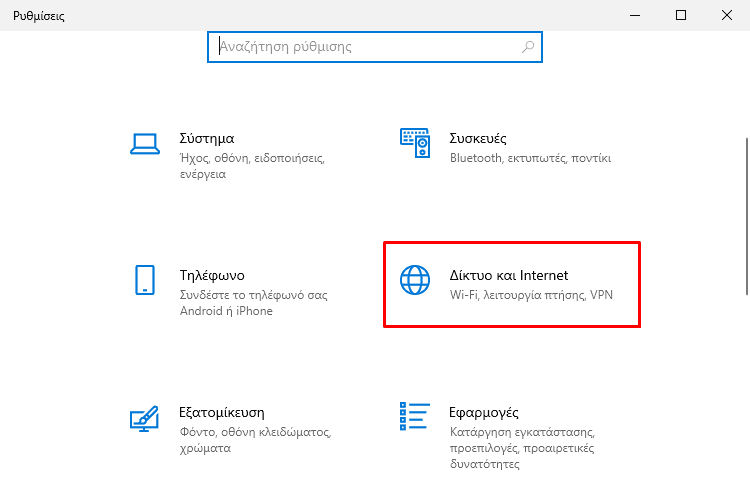Click the vertical scrollbar on the right
Image resolution: width=750 pixels, height=500 pixels.
(747, 217)
